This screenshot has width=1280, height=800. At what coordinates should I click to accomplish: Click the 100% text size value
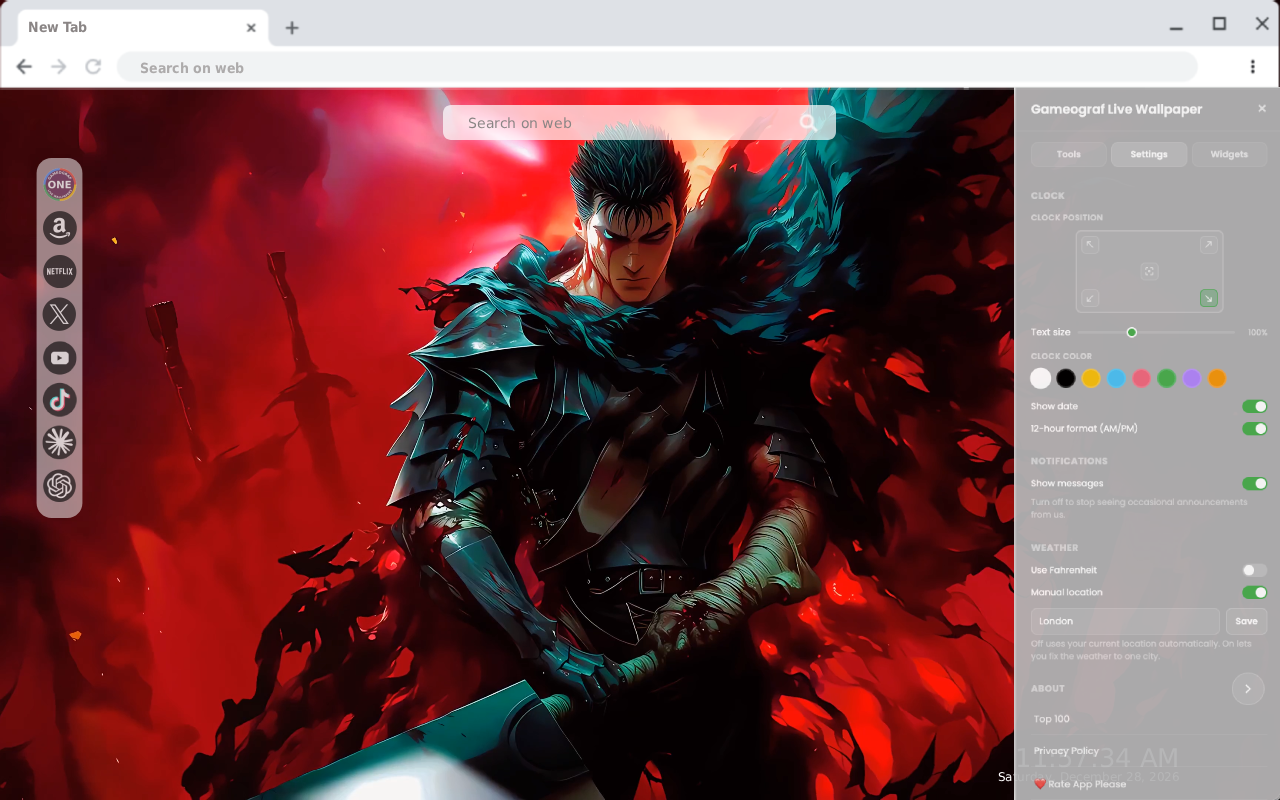click(x=1257, y=332)
